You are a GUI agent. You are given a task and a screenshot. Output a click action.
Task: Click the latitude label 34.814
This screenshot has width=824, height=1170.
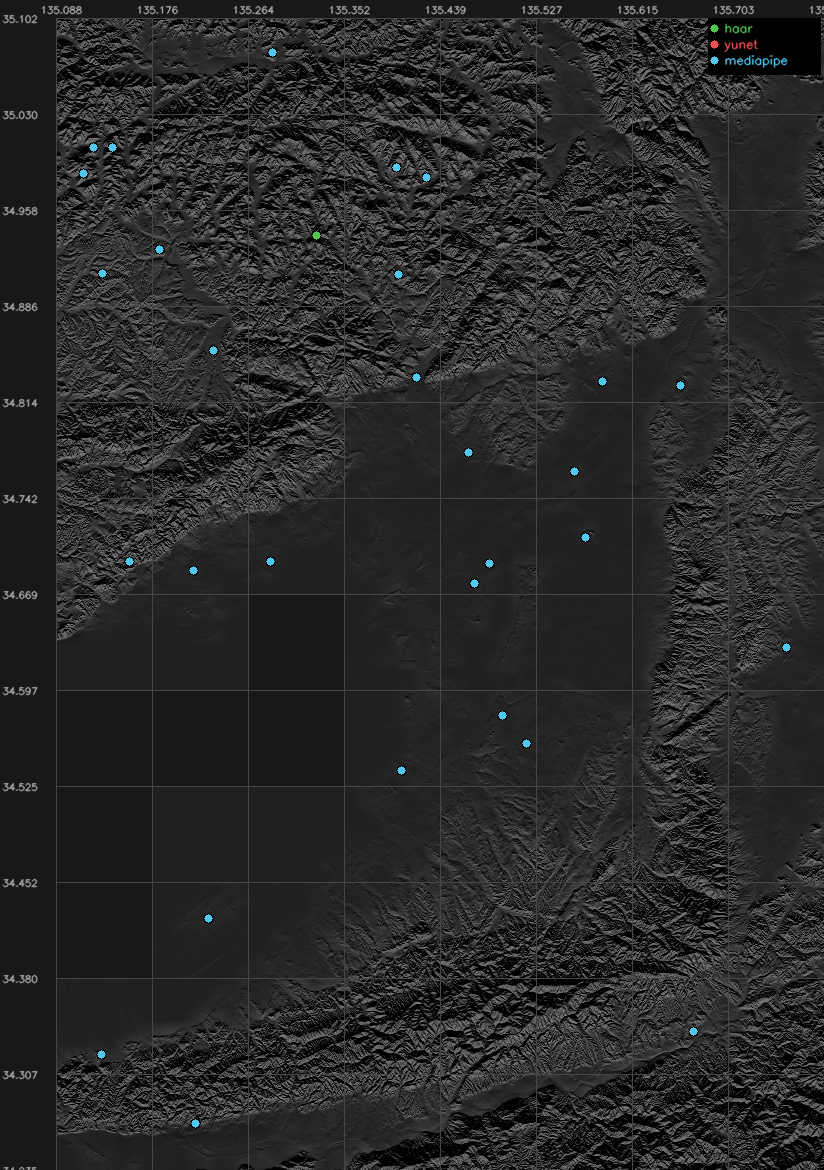pyautogui.click(x=20, y=403)
